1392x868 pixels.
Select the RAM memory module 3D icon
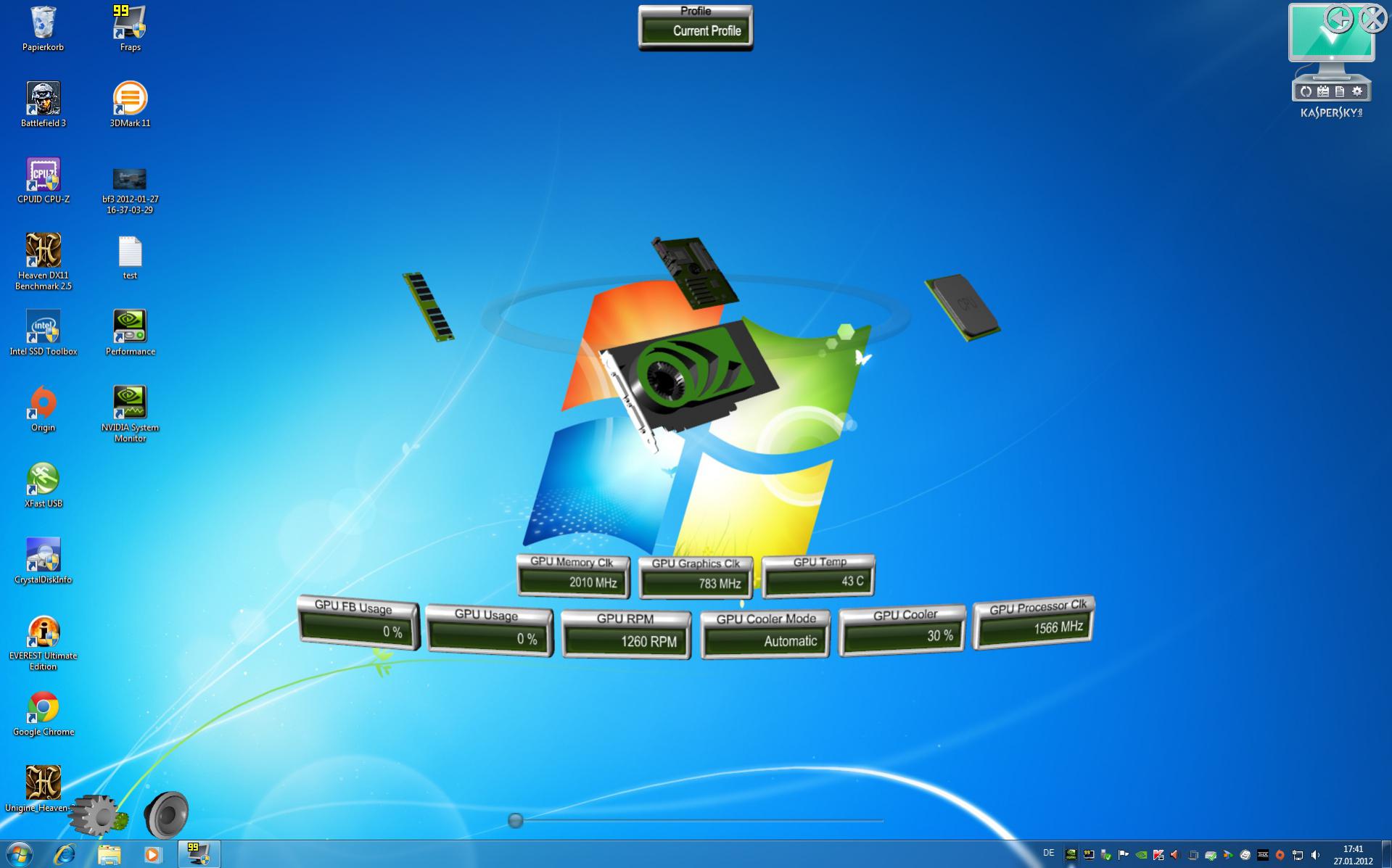428,307
